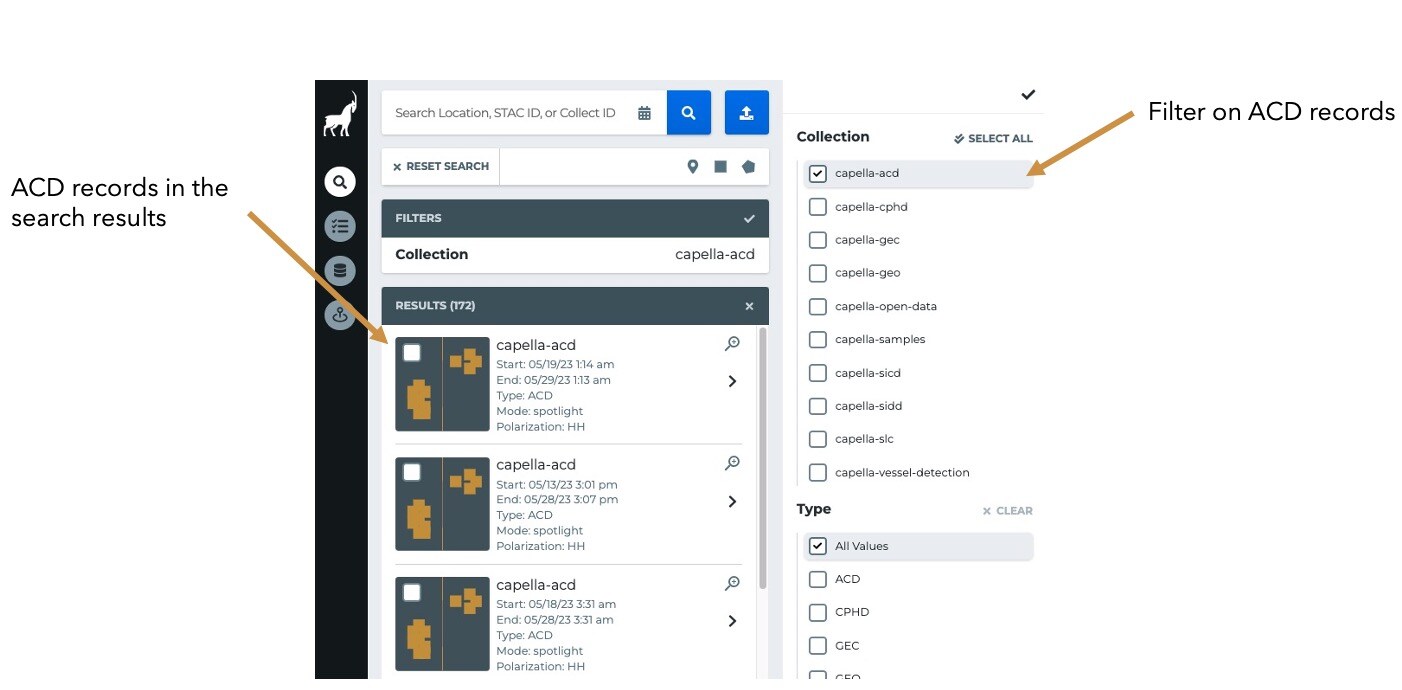Check the capella-open-data collection
This screenshot has width=1402, height=690.
click(x=818, y=306)
